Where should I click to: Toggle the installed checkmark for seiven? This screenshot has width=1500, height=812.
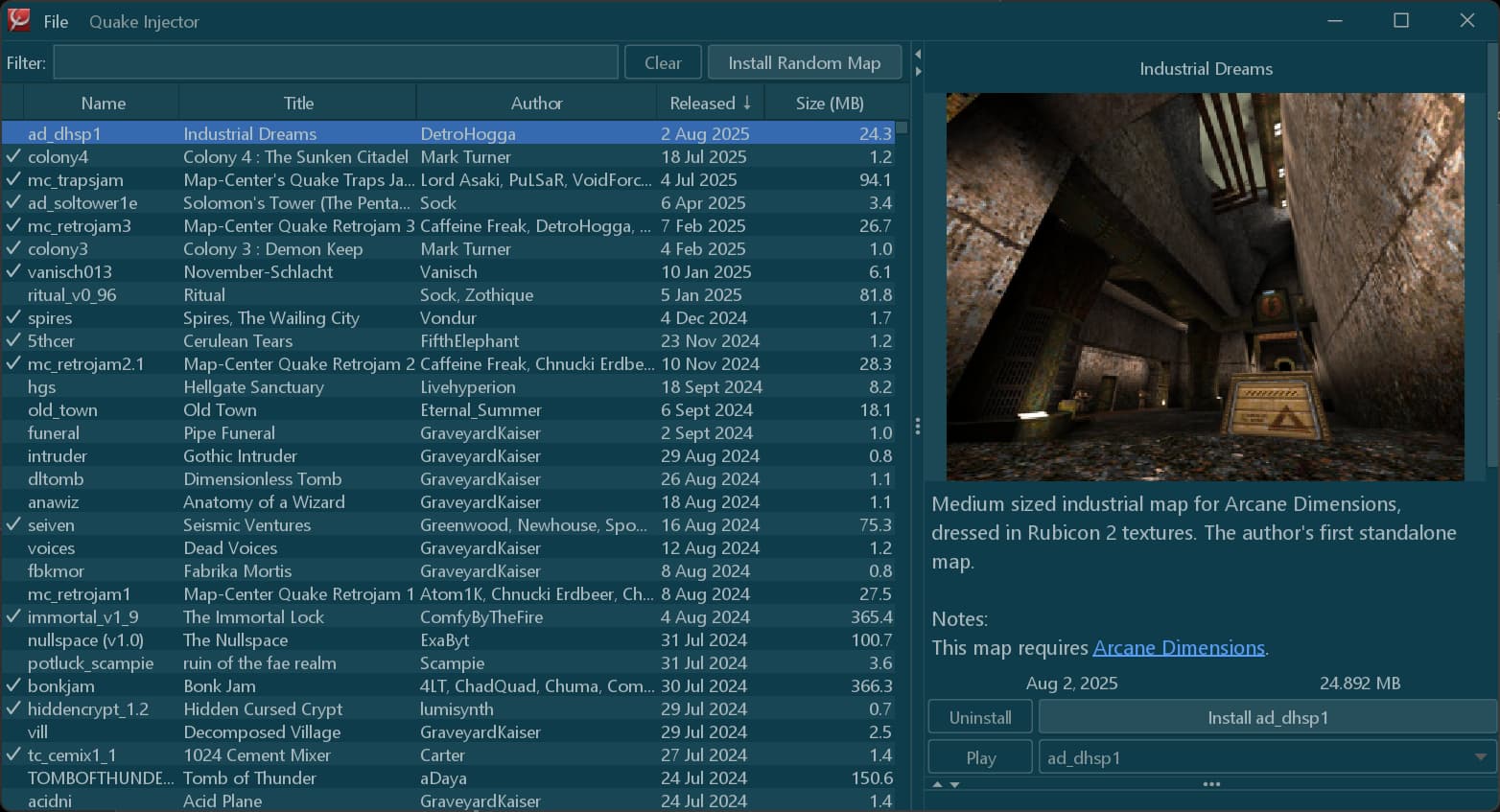point(13,524)
